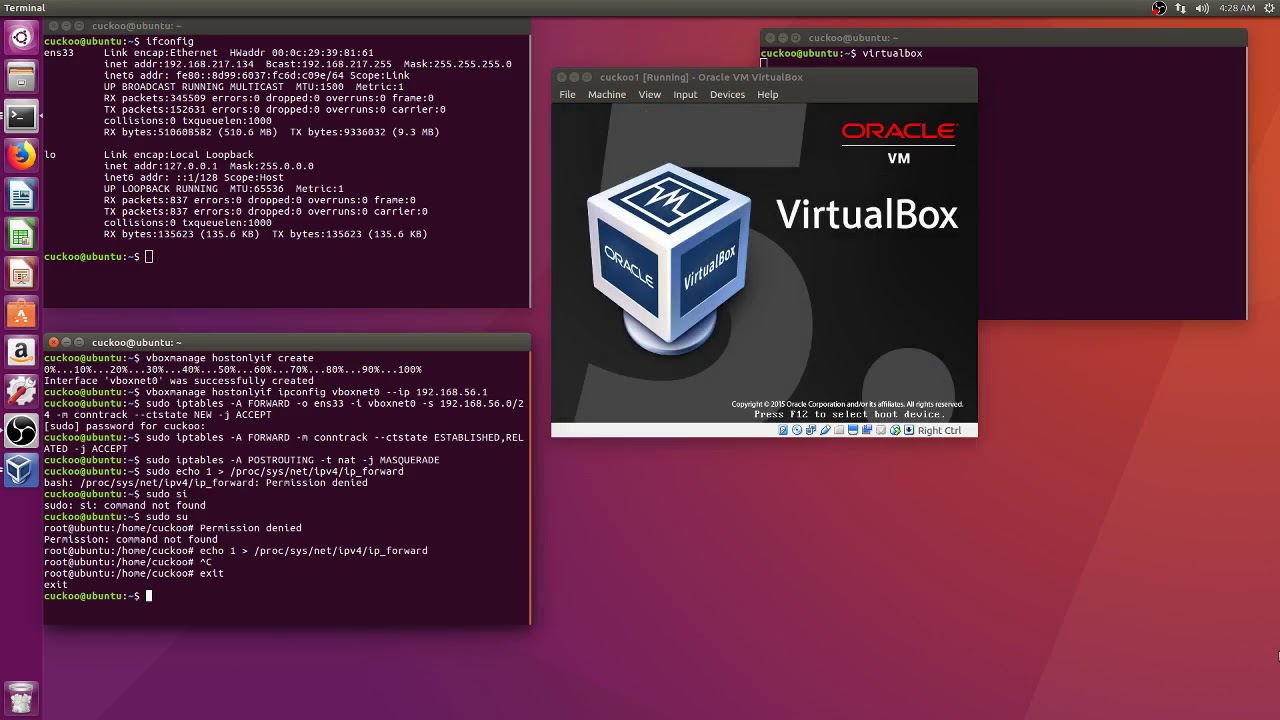Close the virtualbox terminal window
The width and height of the screenshot is (1280, 720).
coord(769,38)
